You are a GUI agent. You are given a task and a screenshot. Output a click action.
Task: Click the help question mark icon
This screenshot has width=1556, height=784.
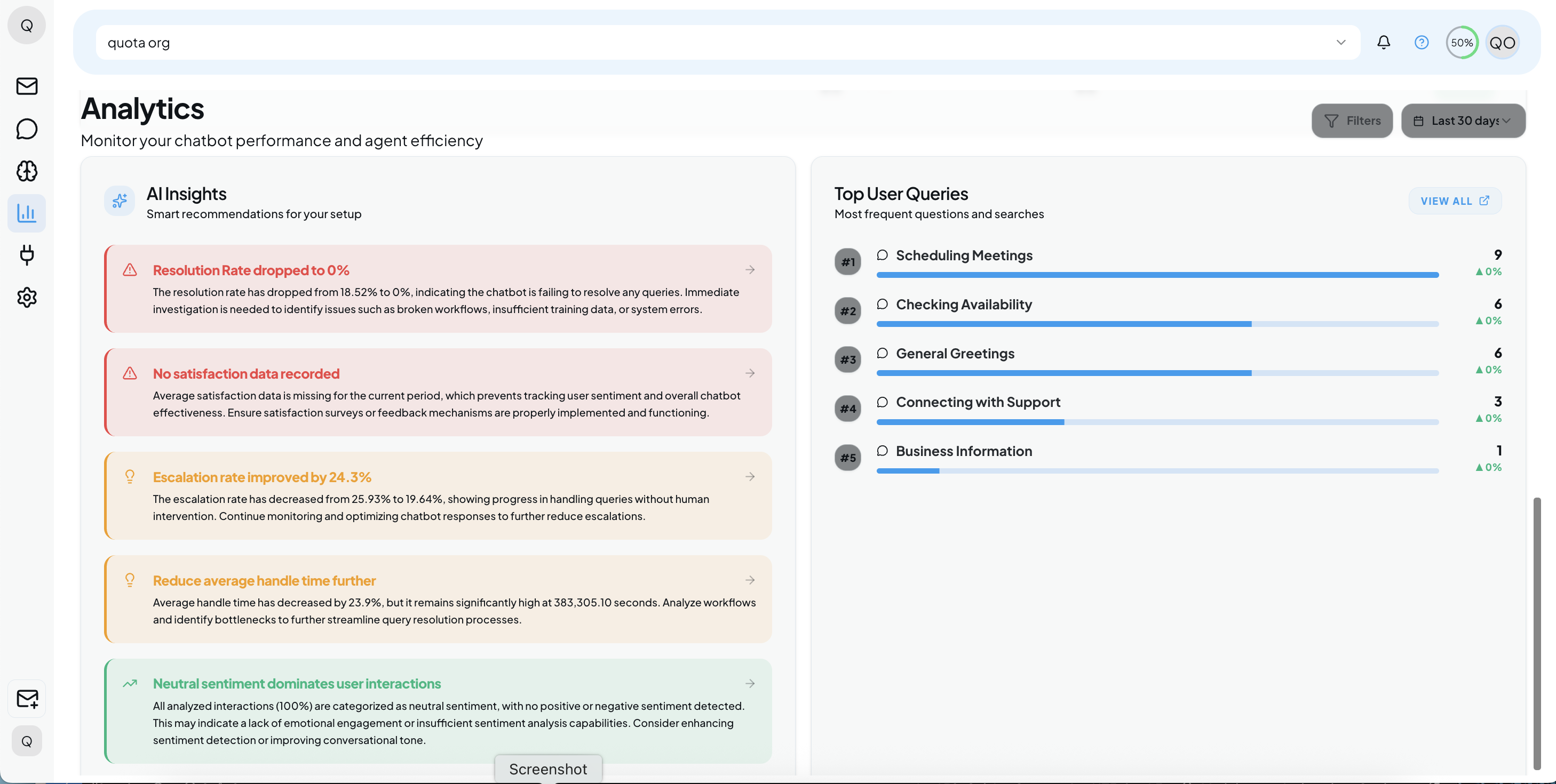tap(1422, 42)
